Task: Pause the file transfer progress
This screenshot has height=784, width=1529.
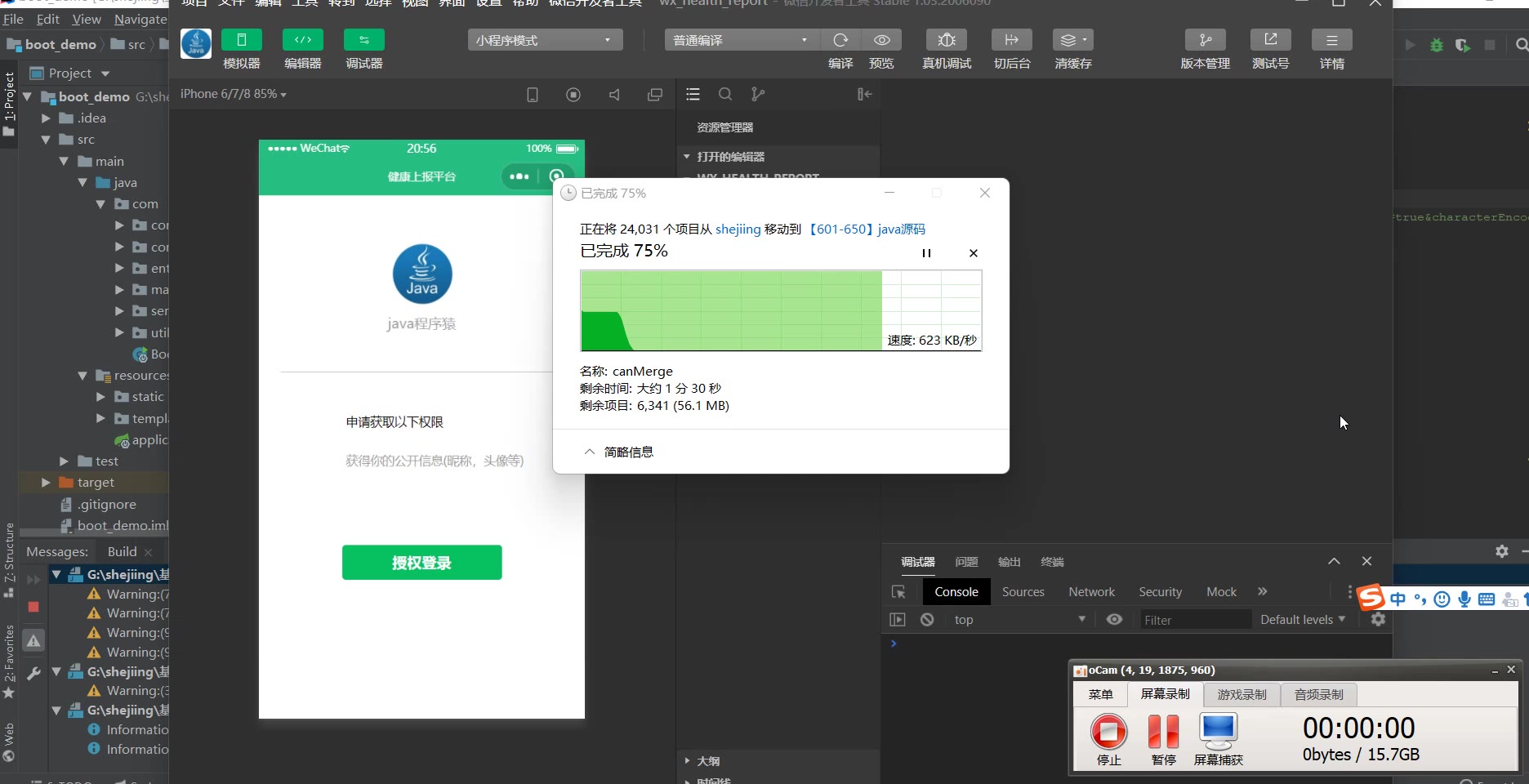Action: pos(926,253)
